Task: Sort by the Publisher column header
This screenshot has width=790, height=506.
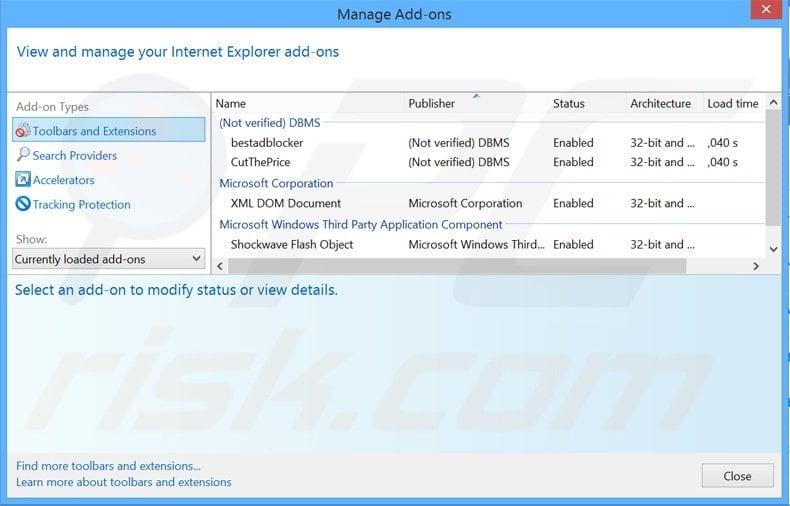Action: pos(431,104)
